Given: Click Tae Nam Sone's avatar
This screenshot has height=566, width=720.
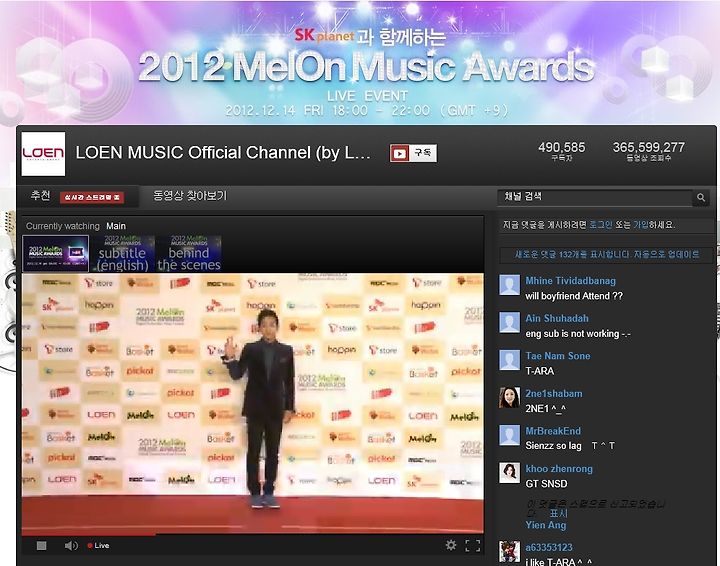Looking at the screenshot, I should (x=509, y=360).
